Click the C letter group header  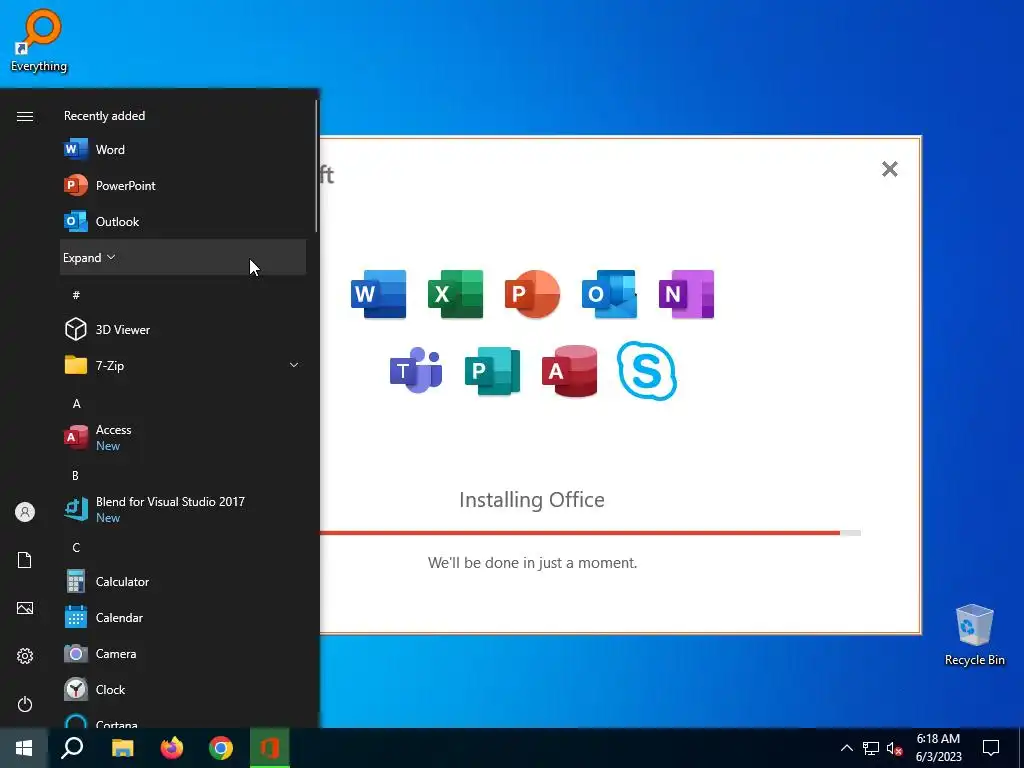pyautogui.click(x=76, y=547)
